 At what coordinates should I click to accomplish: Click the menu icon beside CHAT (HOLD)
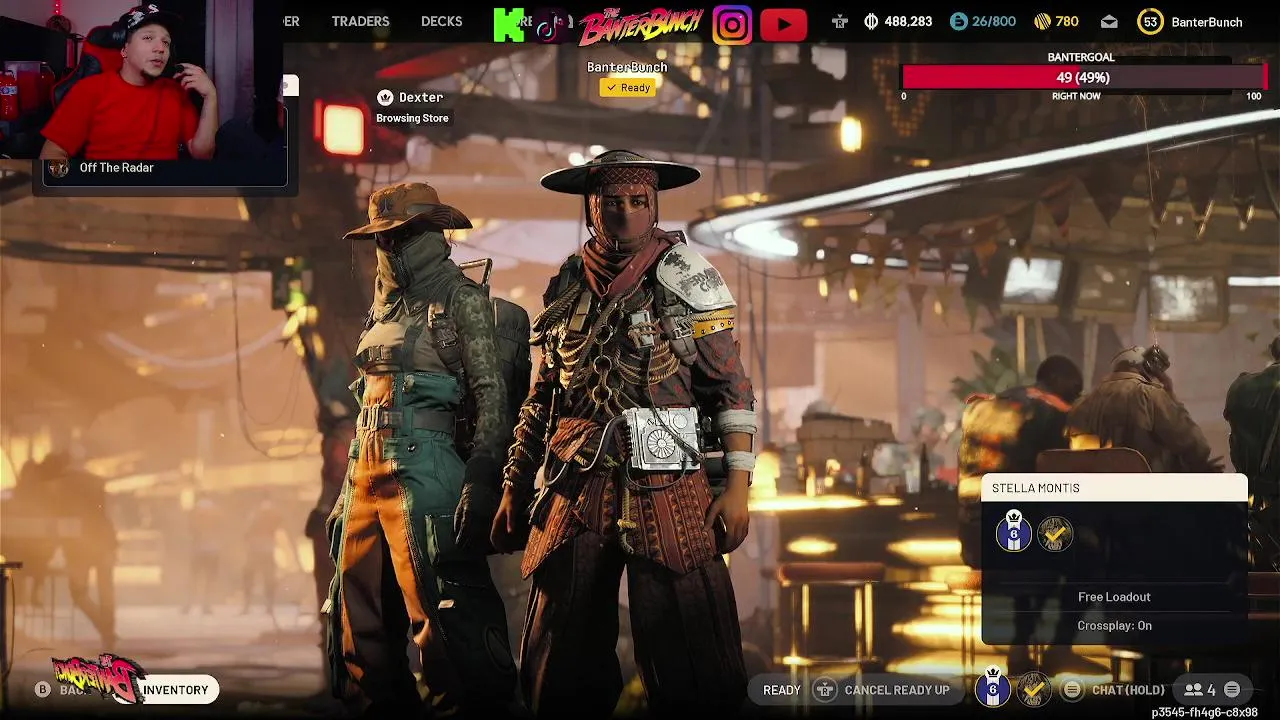(x=1072, y=690)
